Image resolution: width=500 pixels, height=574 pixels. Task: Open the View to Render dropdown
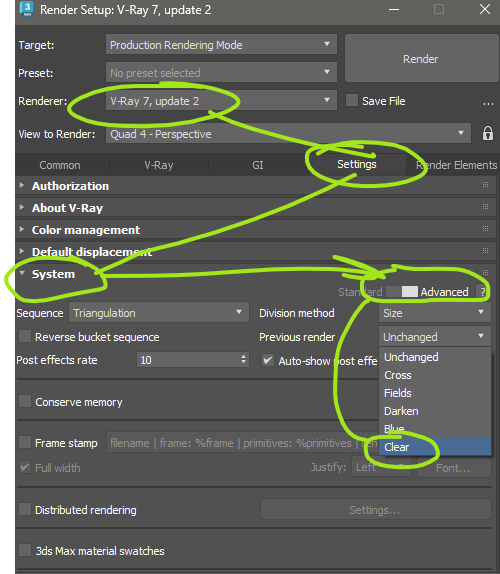288,133
